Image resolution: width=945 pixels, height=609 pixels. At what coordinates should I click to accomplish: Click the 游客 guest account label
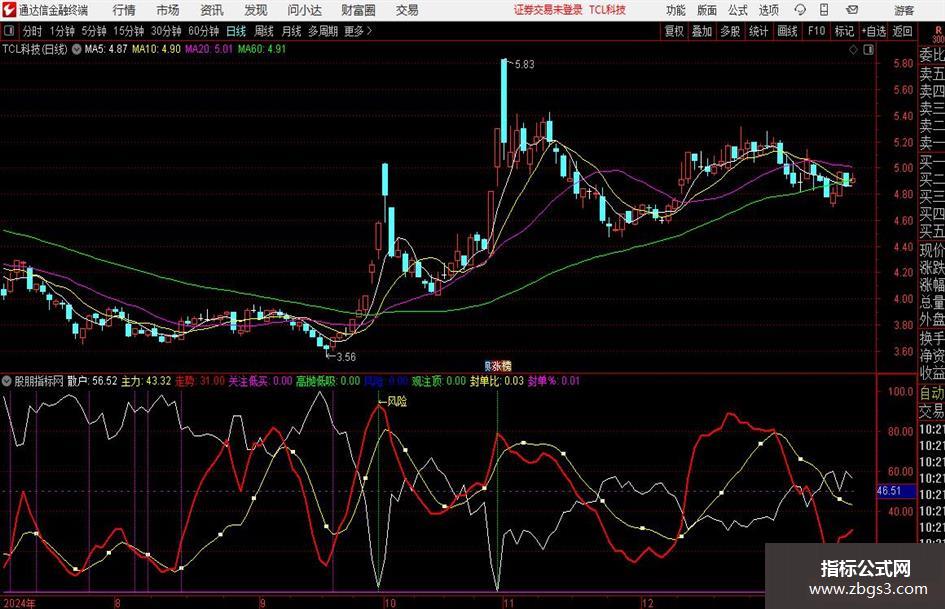coord(903,10)
